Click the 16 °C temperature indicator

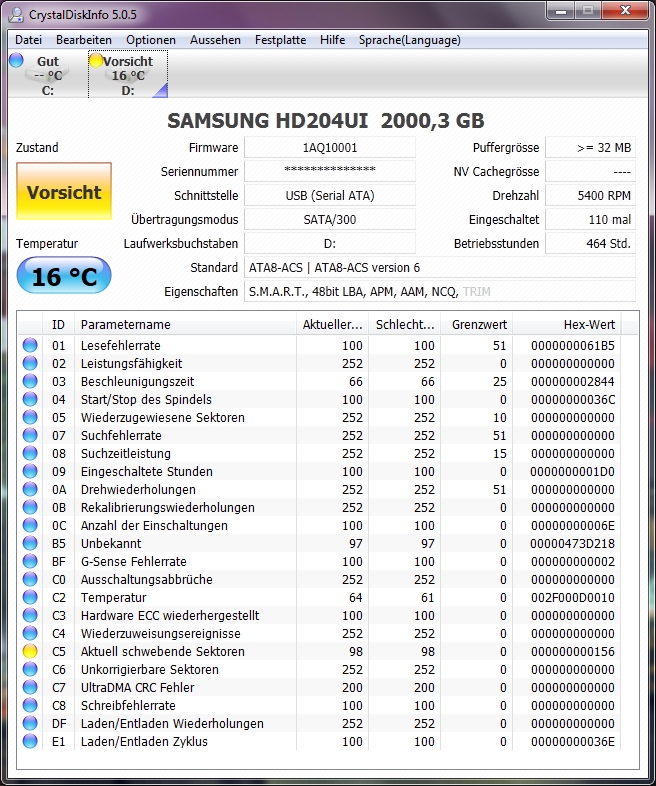tap(64, 276)
